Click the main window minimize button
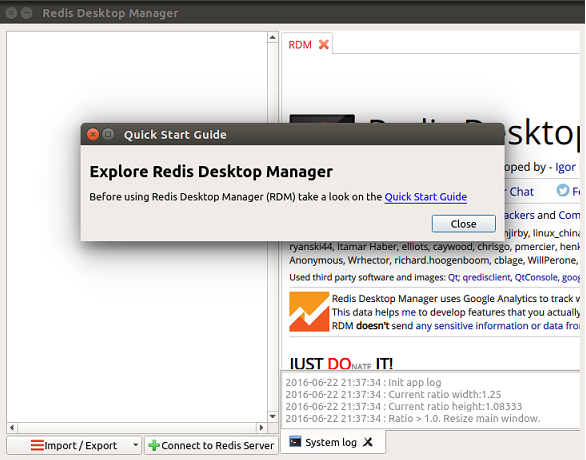586x460 pixels. [x=27, y=13]
